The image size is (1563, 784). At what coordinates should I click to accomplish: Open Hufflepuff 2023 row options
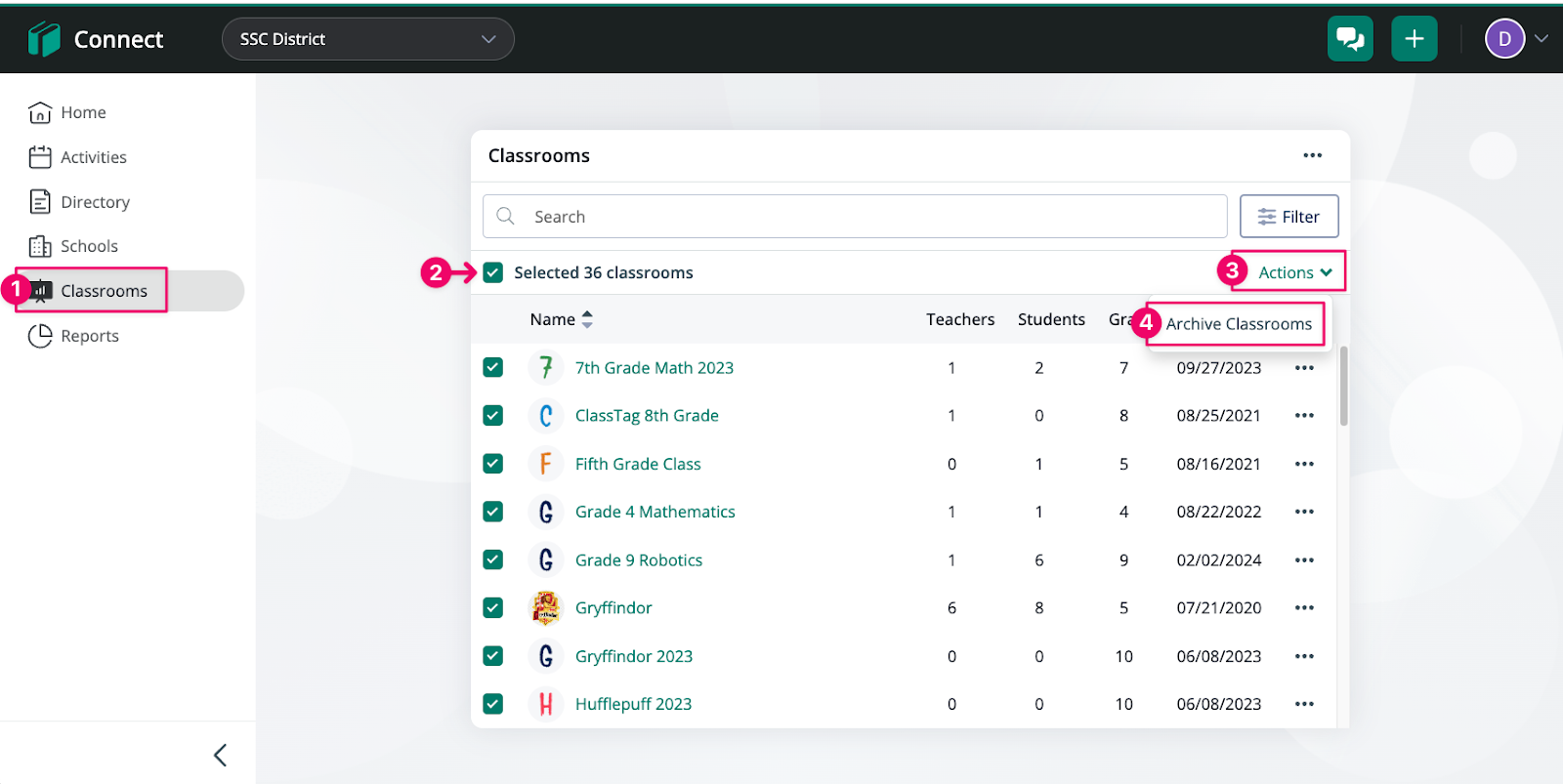click(x=1304, y=704)
